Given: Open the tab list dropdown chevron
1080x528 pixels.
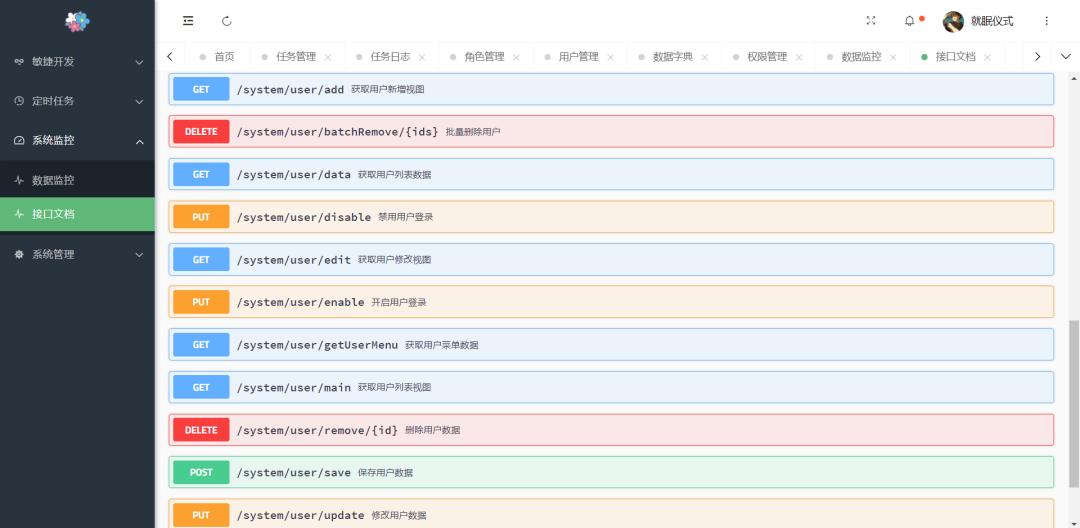Looking at the screenshot, I should coord(1065,57).
